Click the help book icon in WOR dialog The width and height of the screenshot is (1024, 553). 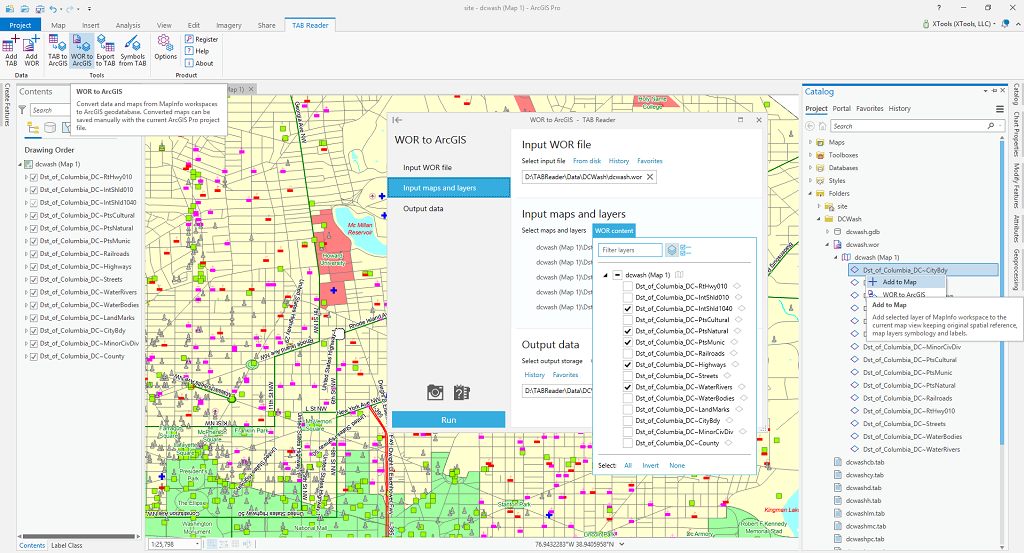[462, 392]
